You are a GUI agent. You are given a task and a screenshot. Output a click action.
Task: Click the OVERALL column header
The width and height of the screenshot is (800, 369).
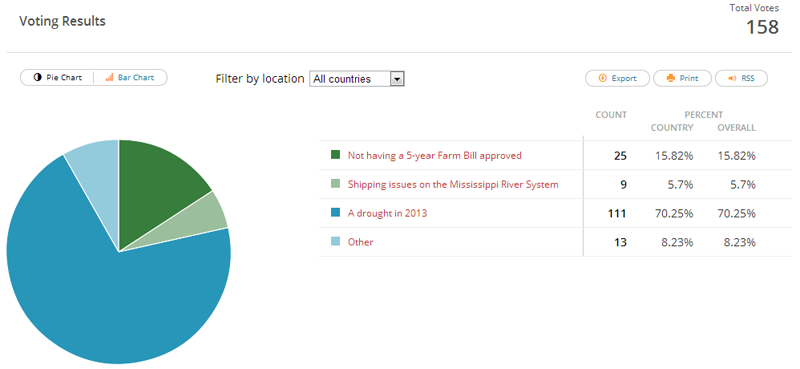tap(737, 128)
